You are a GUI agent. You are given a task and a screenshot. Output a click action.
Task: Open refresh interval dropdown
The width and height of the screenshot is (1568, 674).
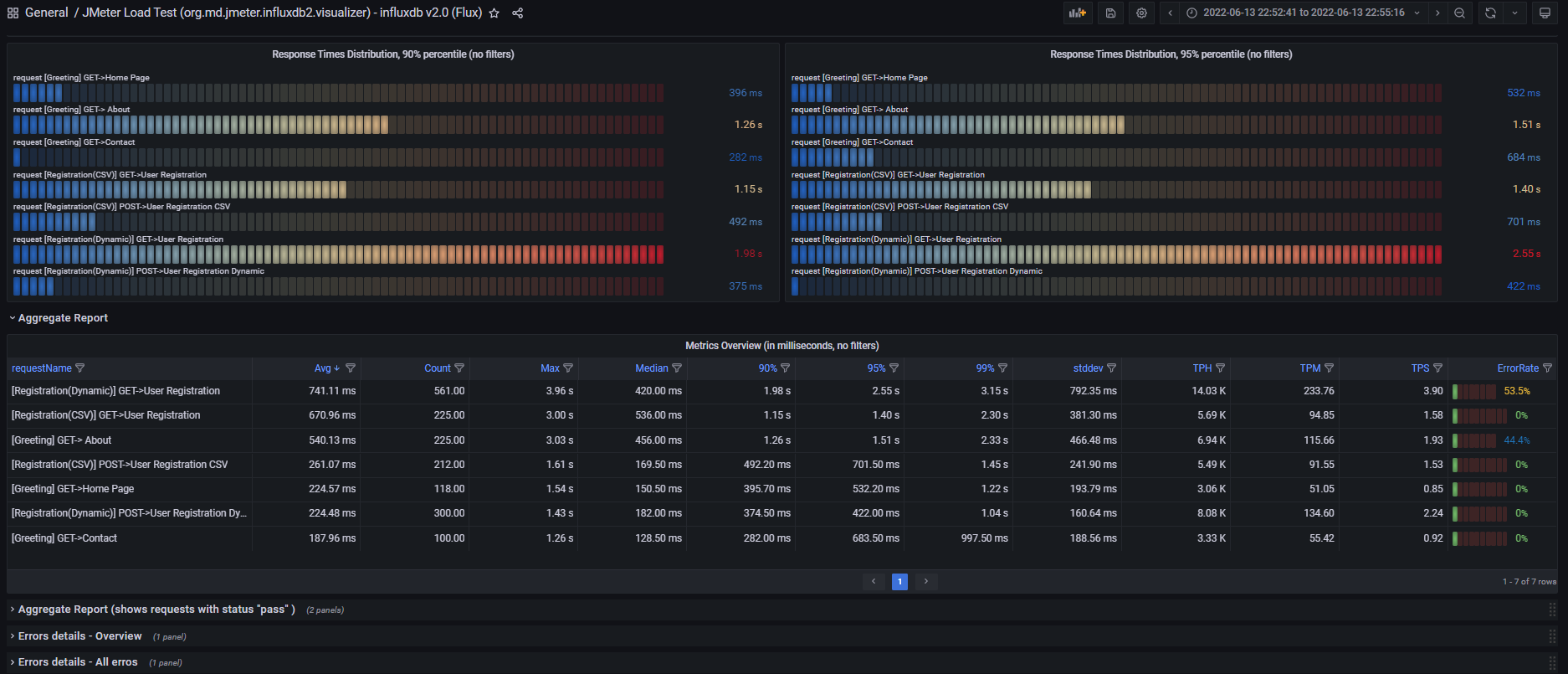click(1514, 13)
